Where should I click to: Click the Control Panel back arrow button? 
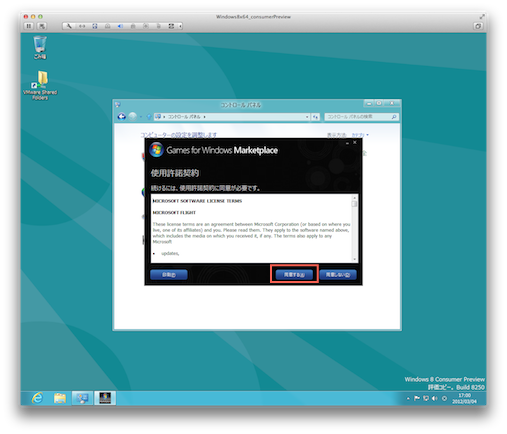122,116
